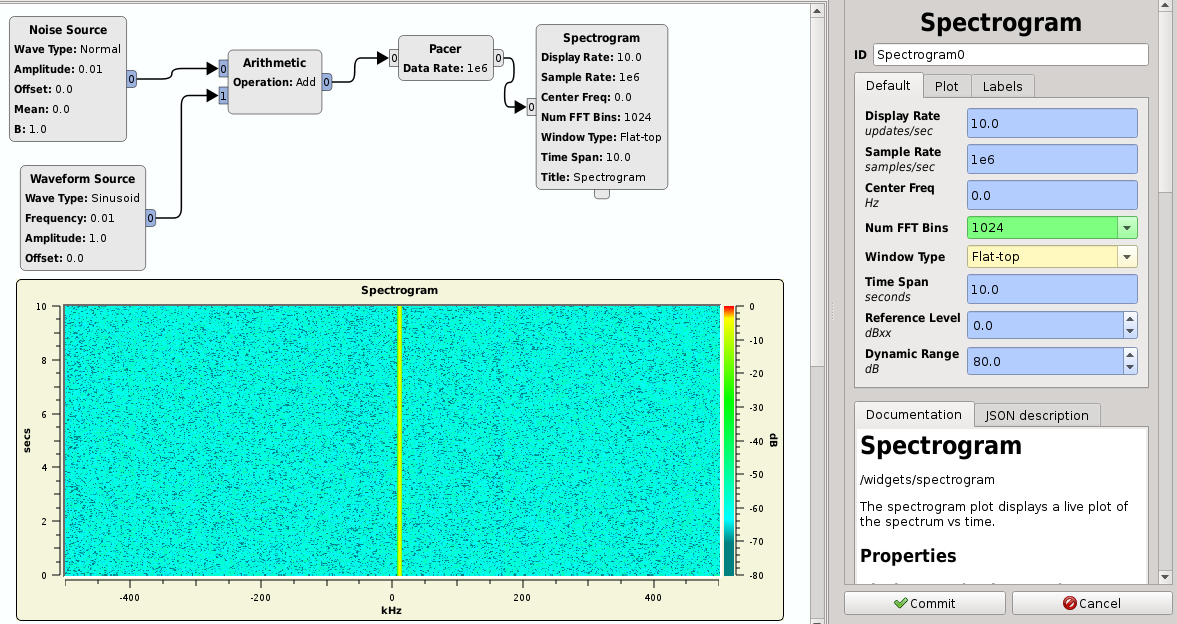Click the Noise Source output port
Screen dimensions: 1177x624
[129, 80]
